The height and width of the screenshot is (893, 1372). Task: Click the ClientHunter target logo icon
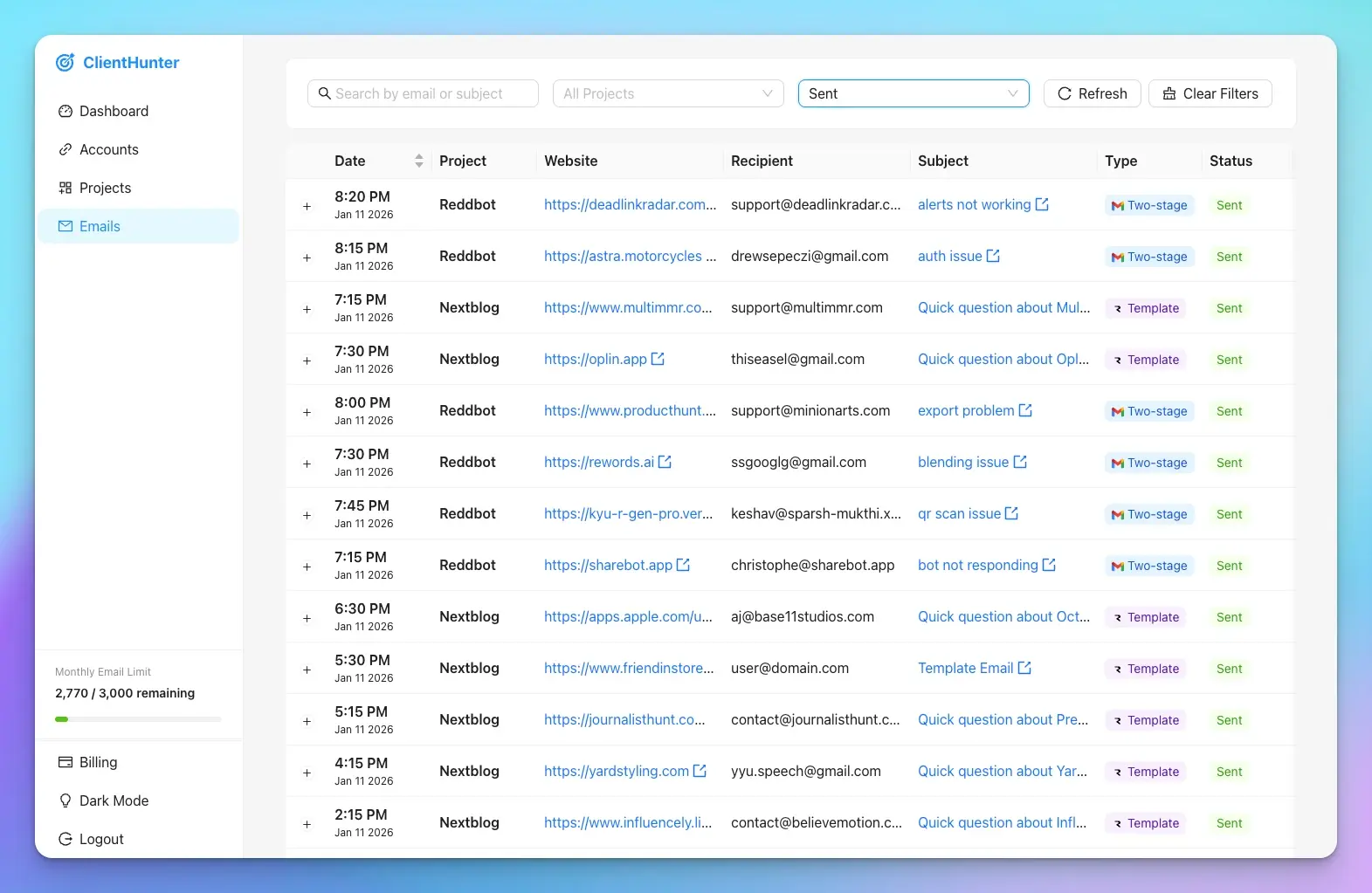pos(65,63)
